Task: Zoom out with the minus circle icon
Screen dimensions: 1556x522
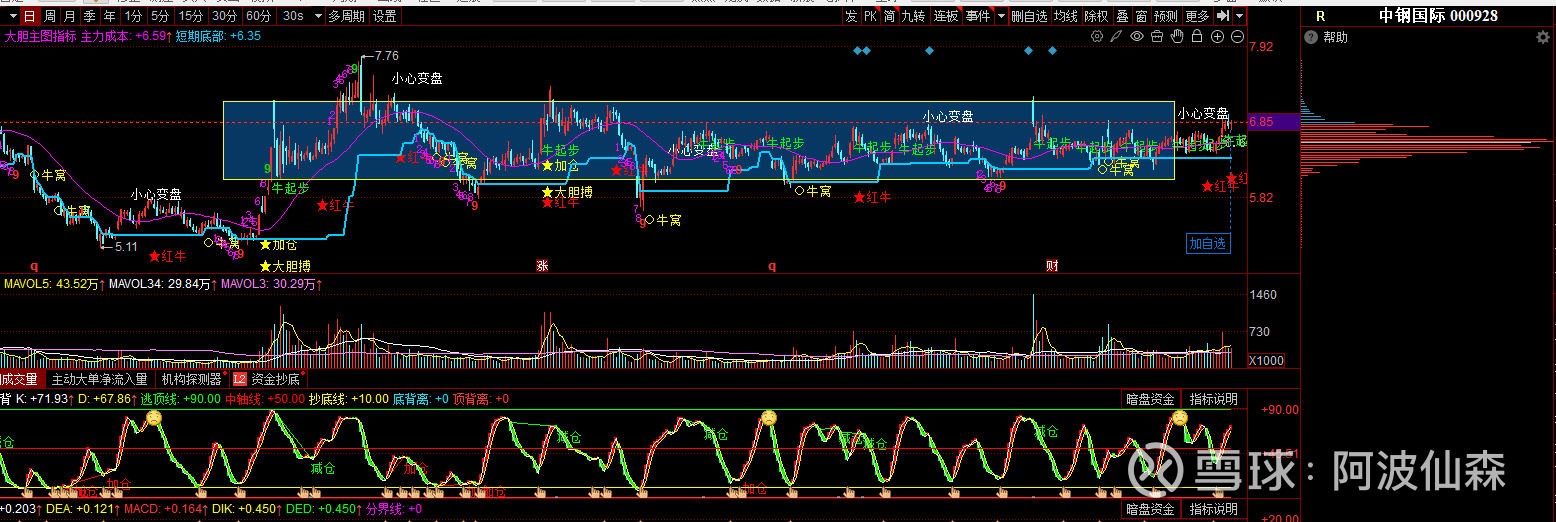Action: coord(1237,37)
